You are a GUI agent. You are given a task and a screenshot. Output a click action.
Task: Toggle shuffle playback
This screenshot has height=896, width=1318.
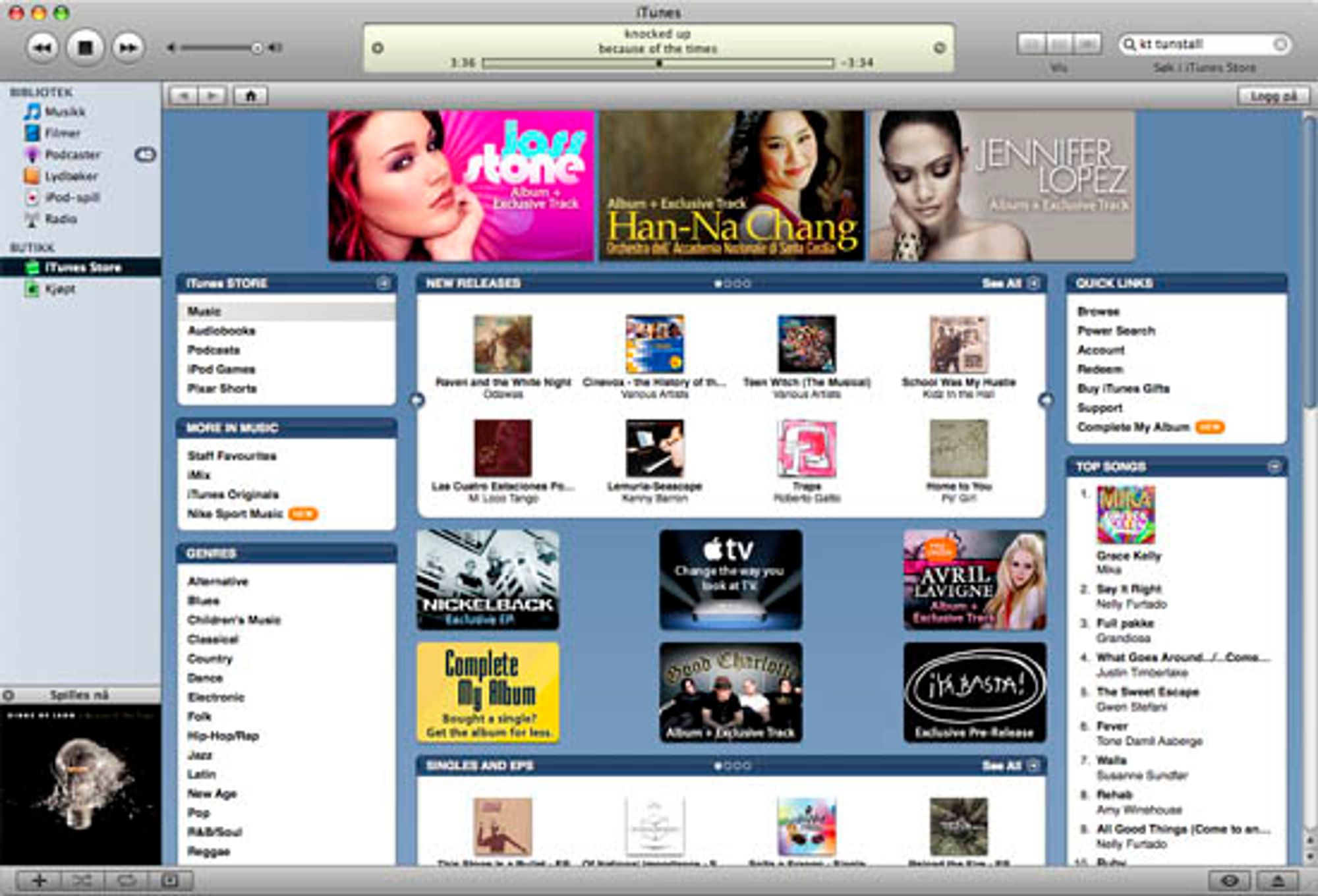[82, 880]
